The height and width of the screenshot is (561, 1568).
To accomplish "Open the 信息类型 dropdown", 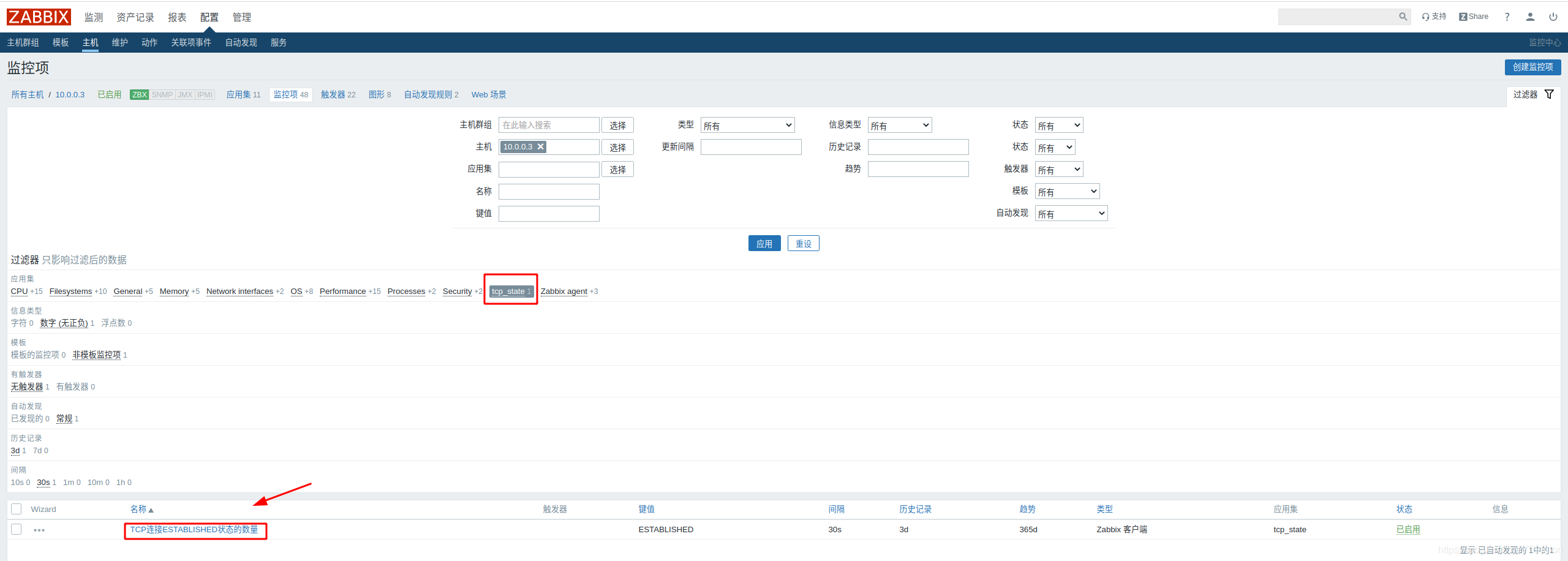I will pos(900,126).
